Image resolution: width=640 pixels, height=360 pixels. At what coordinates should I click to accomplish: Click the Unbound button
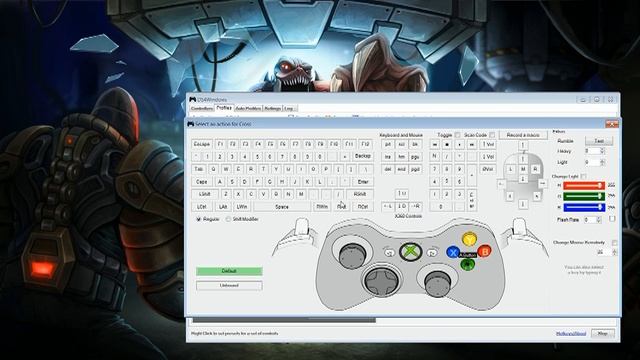coord(229,285)
